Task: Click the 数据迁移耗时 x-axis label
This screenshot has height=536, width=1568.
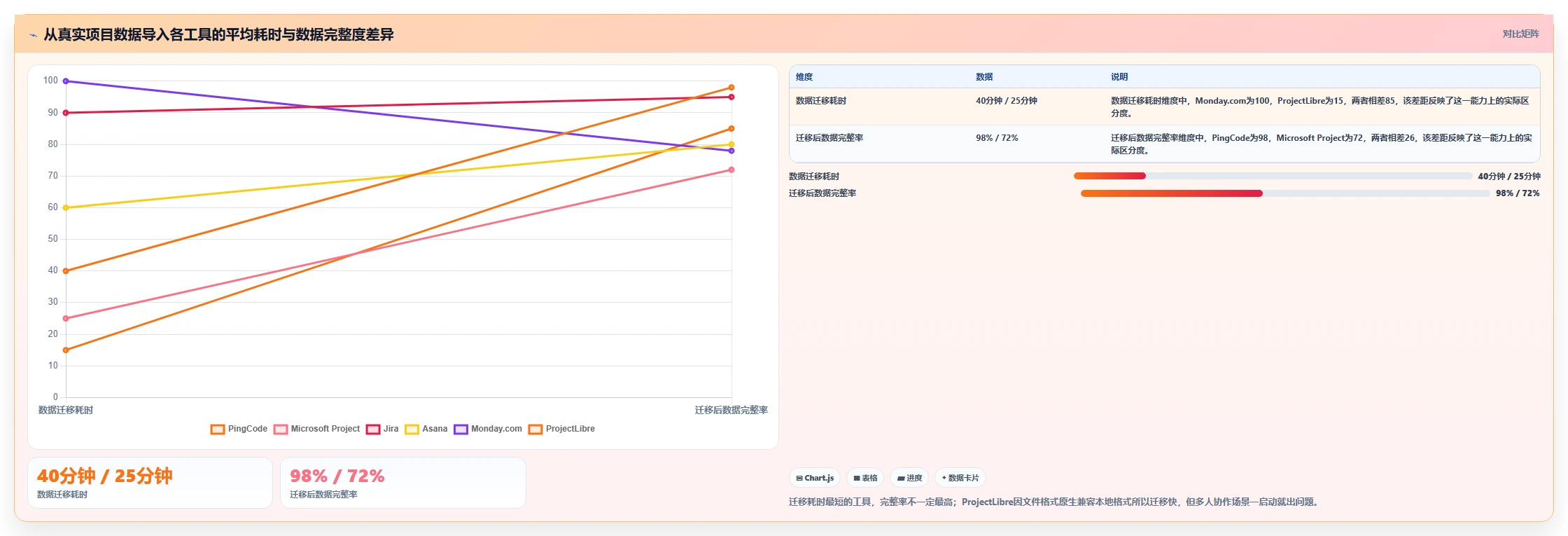Action: click(x=66, y=410)
